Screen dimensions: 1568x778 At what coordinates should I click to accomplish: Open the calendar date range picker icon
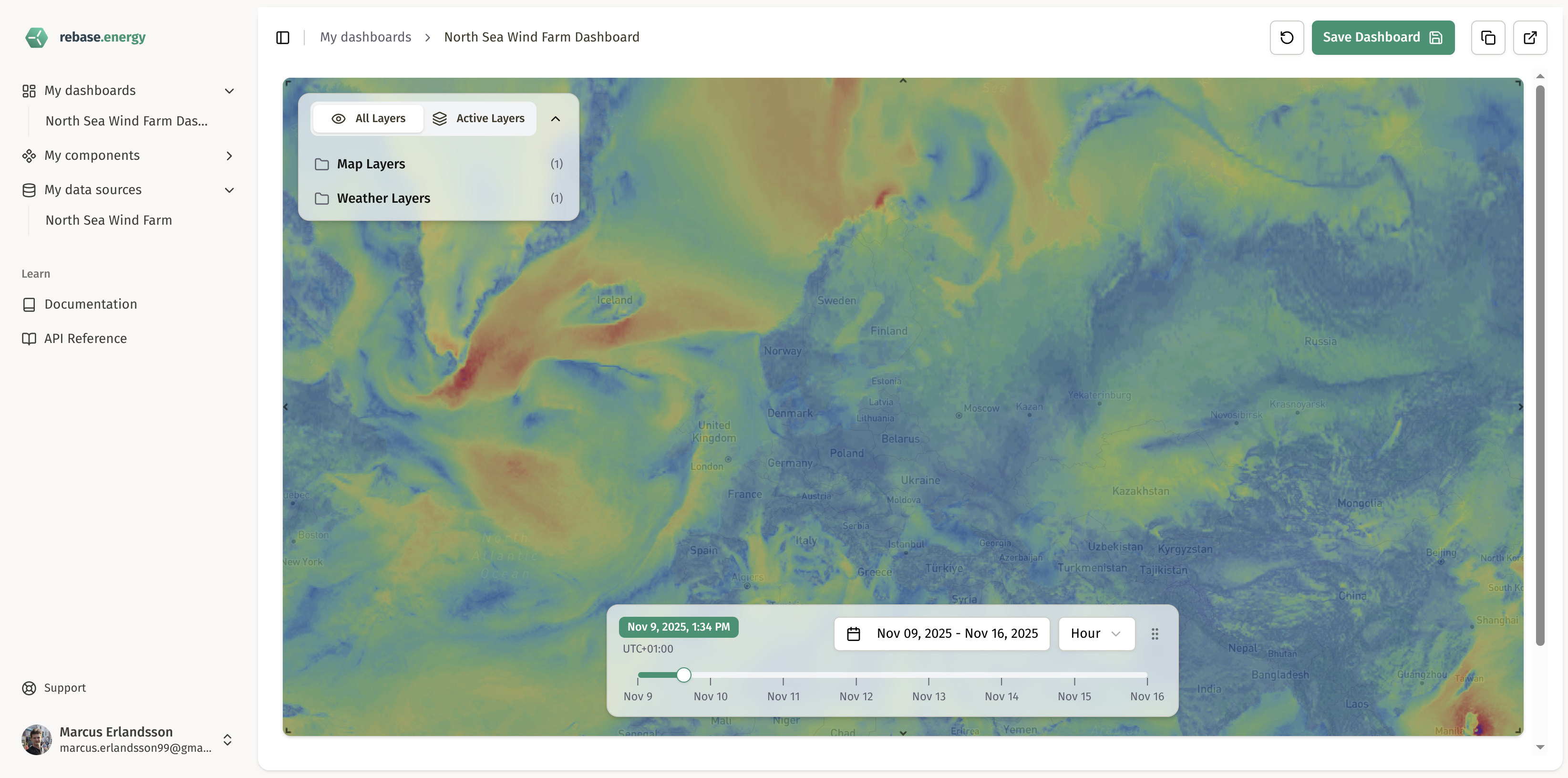click(x=854, y=633)
